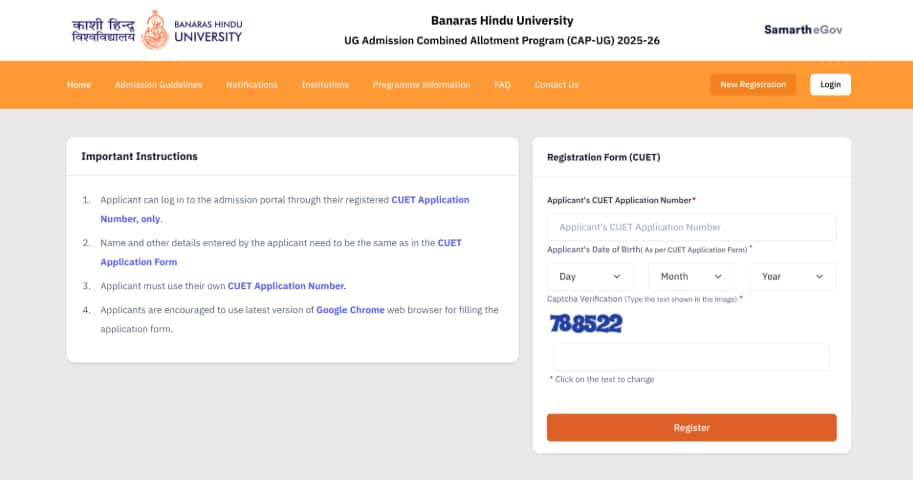
Task: Focus the CUET Application Number field
Action: [691, 227]
